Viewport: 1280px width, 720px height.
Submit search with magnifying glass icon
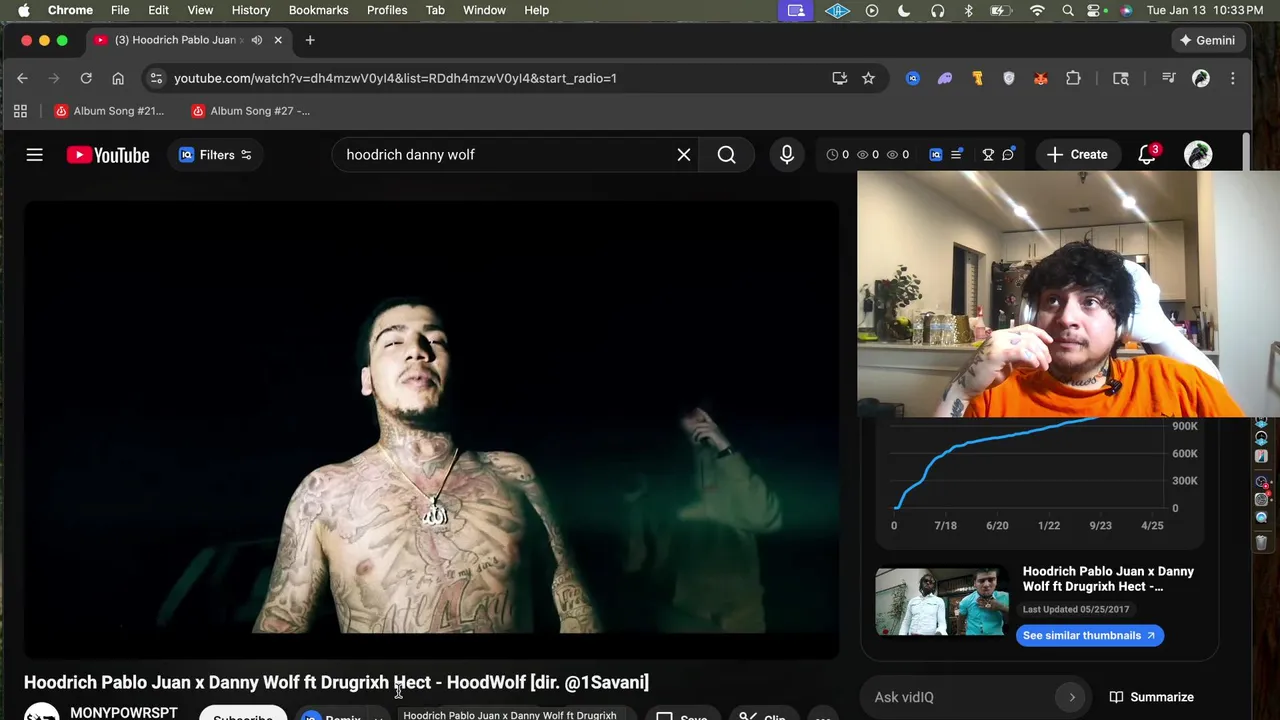pos(727,155)
